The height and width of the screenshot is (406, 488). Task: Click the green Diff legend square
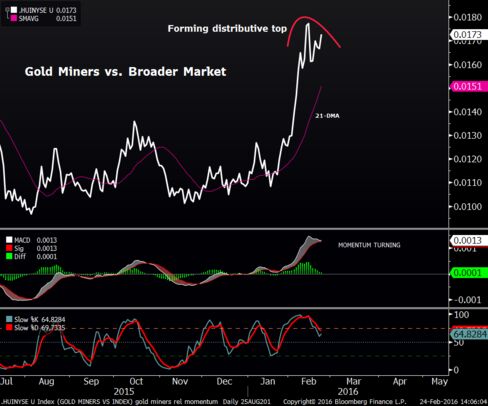(9, 257)
